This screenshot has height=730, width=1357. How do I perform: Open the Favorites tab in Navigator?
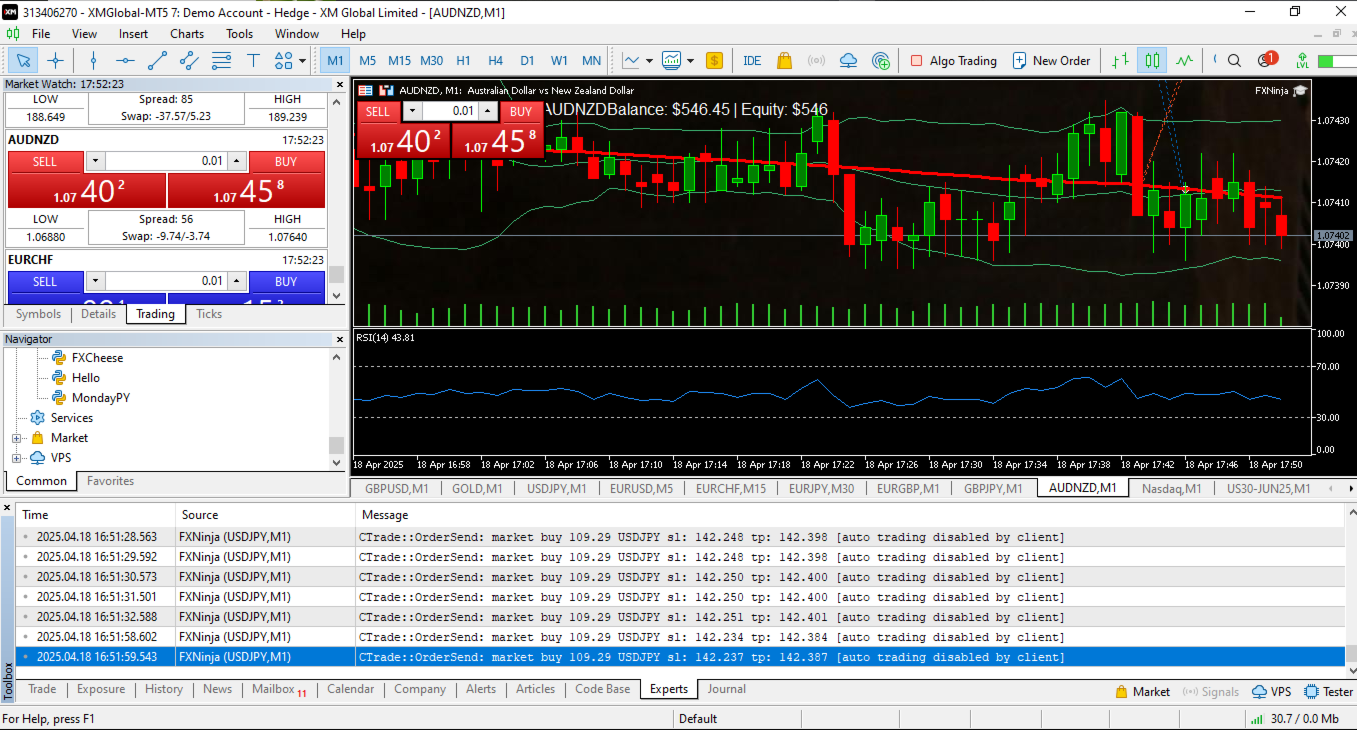coord(110,481)
